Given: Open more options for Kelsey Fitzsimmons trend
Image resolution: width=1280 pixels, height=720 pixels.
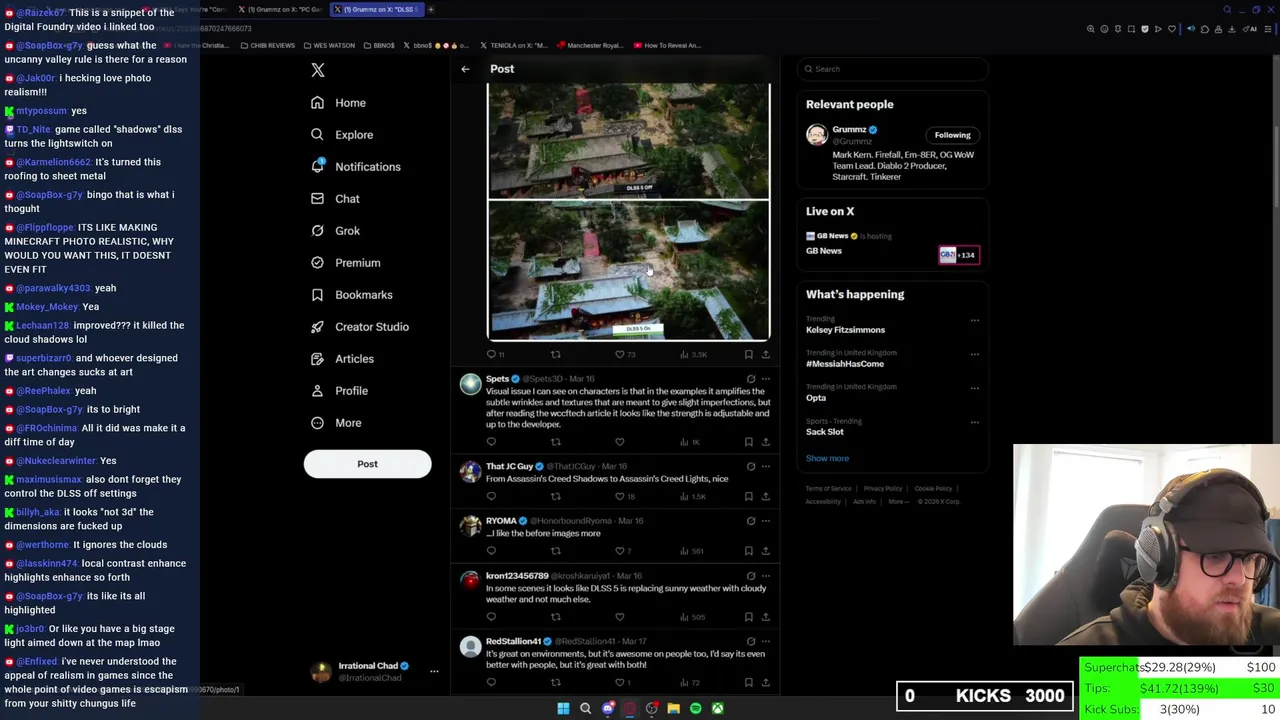Looking at the screenshot, I should [974, 320].
